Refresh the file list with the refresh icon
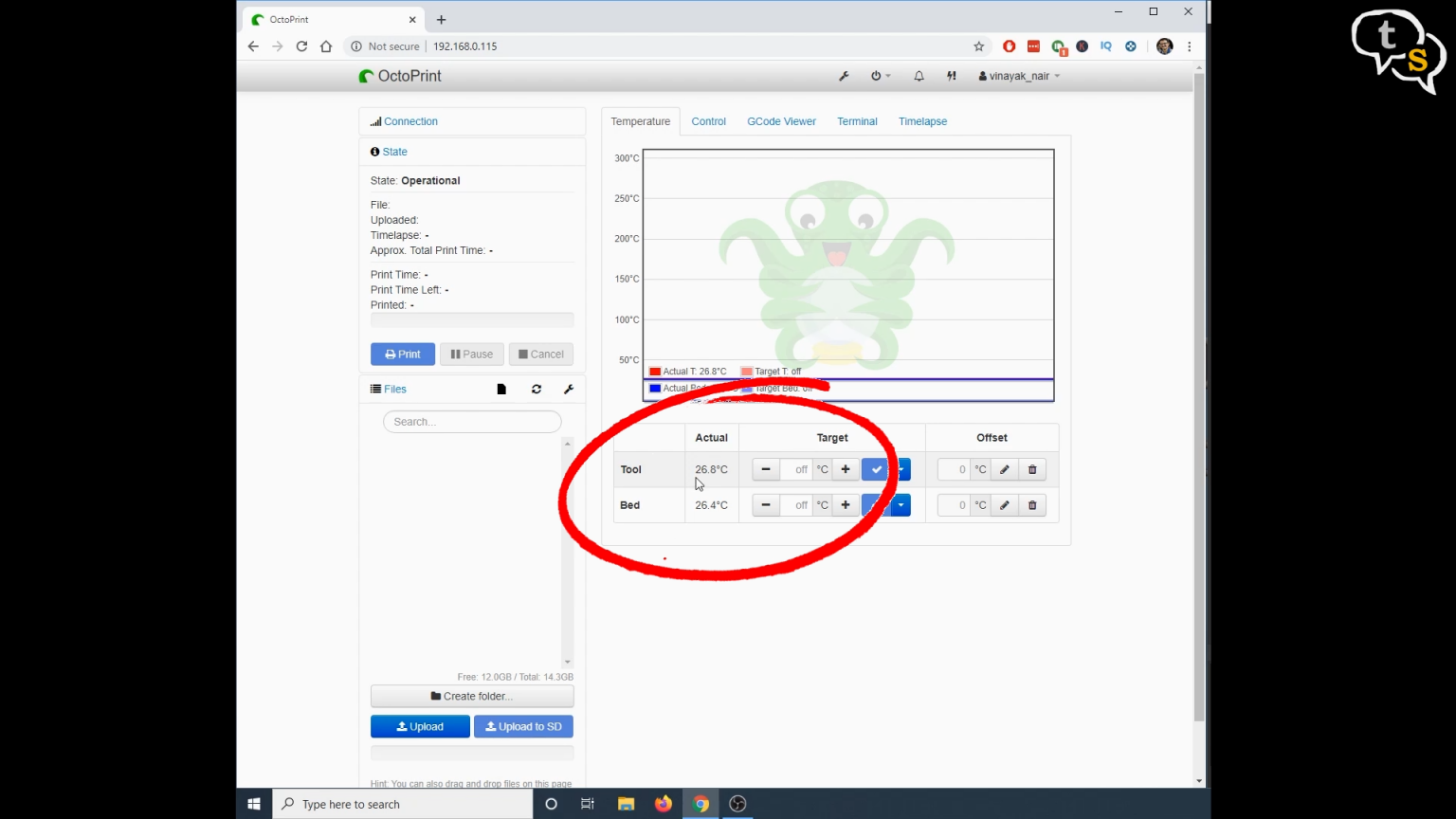 (536, 389)
